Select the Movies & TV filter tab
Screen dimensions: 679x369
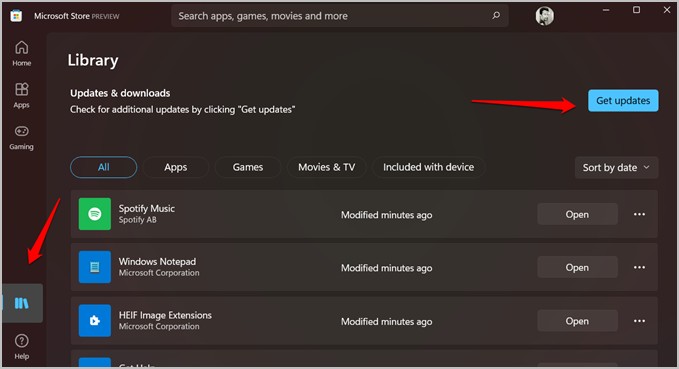327,167
